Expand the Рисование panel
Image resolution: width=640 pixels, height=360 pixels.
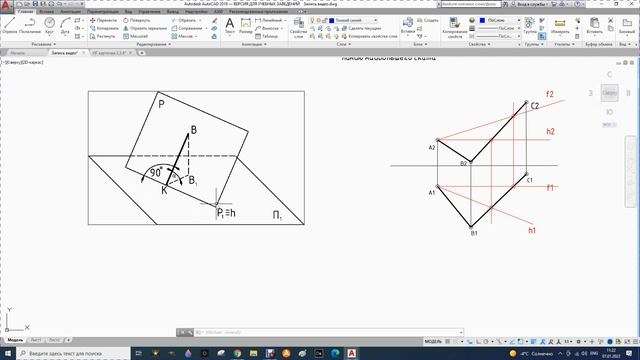43,44
